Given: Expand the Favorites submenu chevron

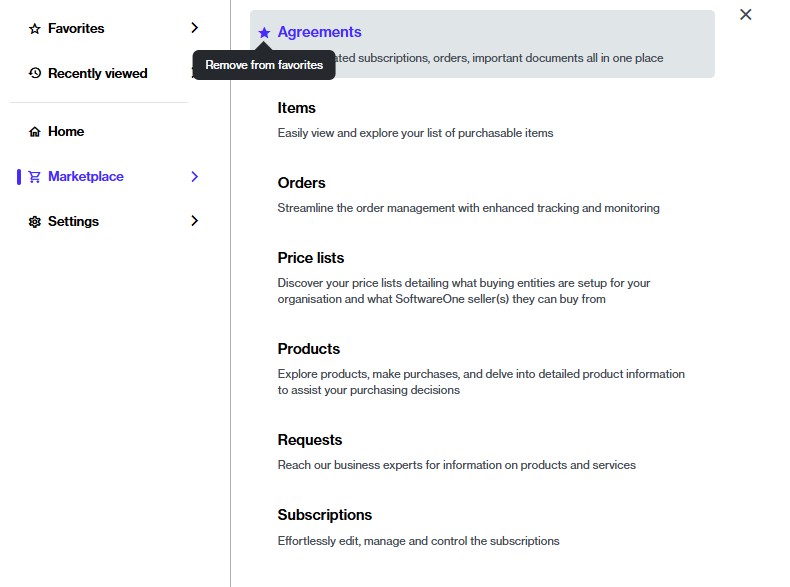Looking at the screenshot, I should point(194,28).
